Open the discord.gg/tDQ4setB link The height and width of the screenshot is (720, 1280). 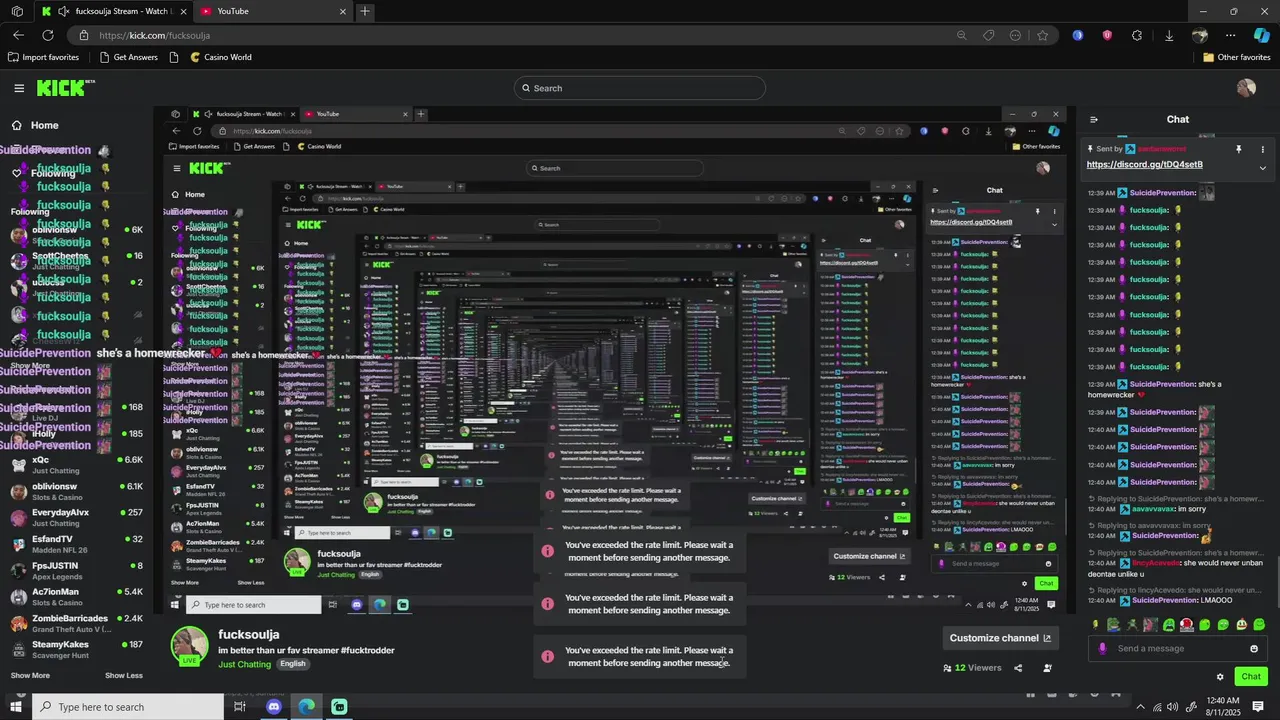1144,164
